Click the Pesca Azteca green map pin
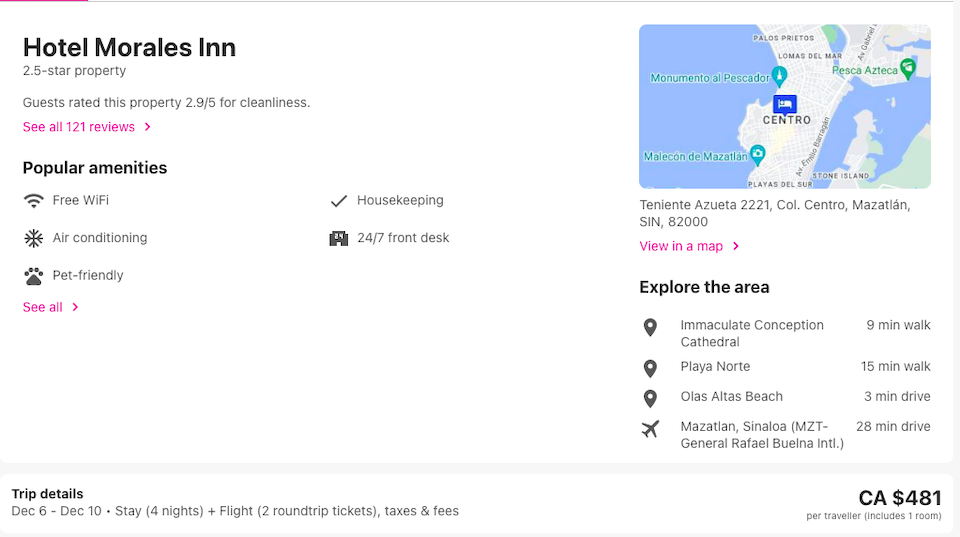The image size is (960, 537). point(908,69)
